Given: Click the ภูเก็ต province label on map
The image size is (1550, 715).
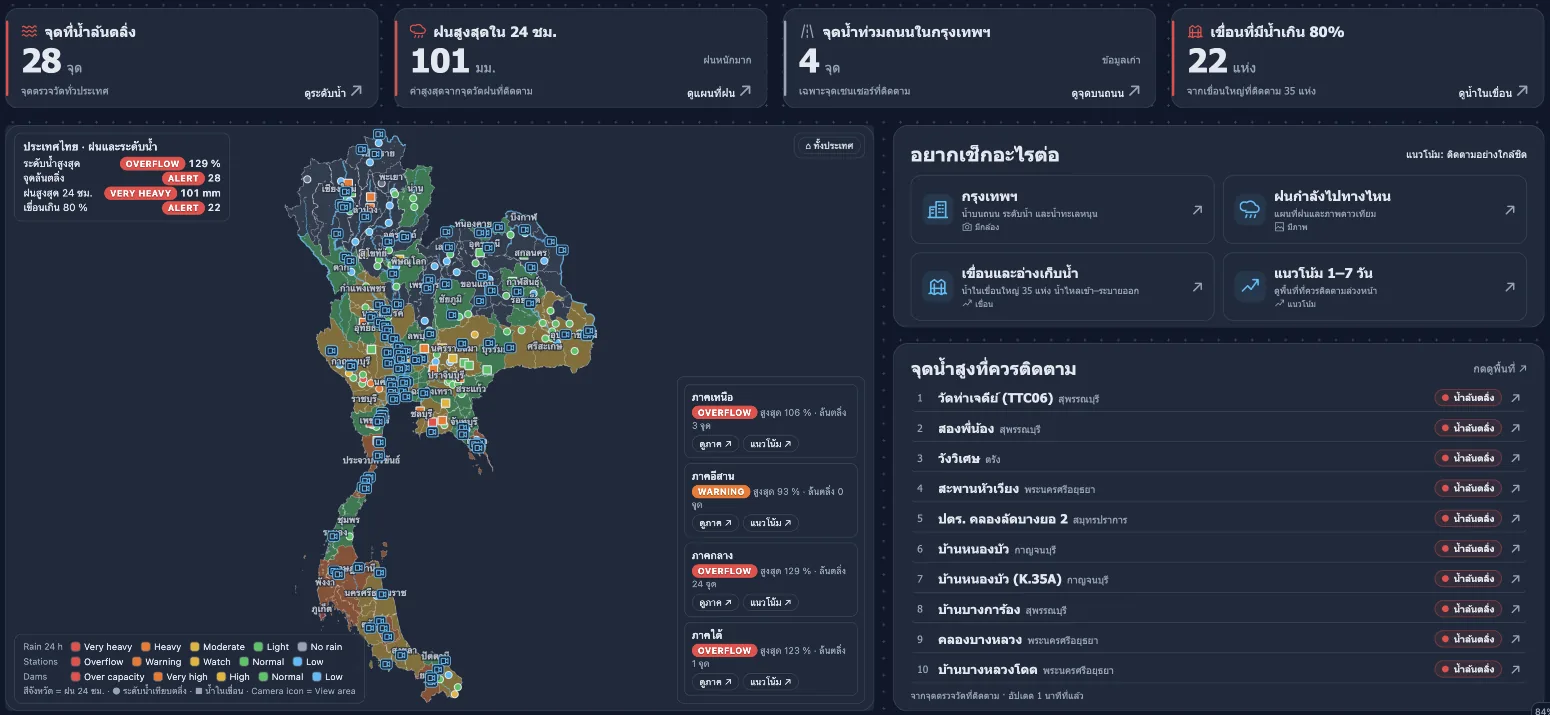Looking at the screenshot, I should (x=321, y=608).
